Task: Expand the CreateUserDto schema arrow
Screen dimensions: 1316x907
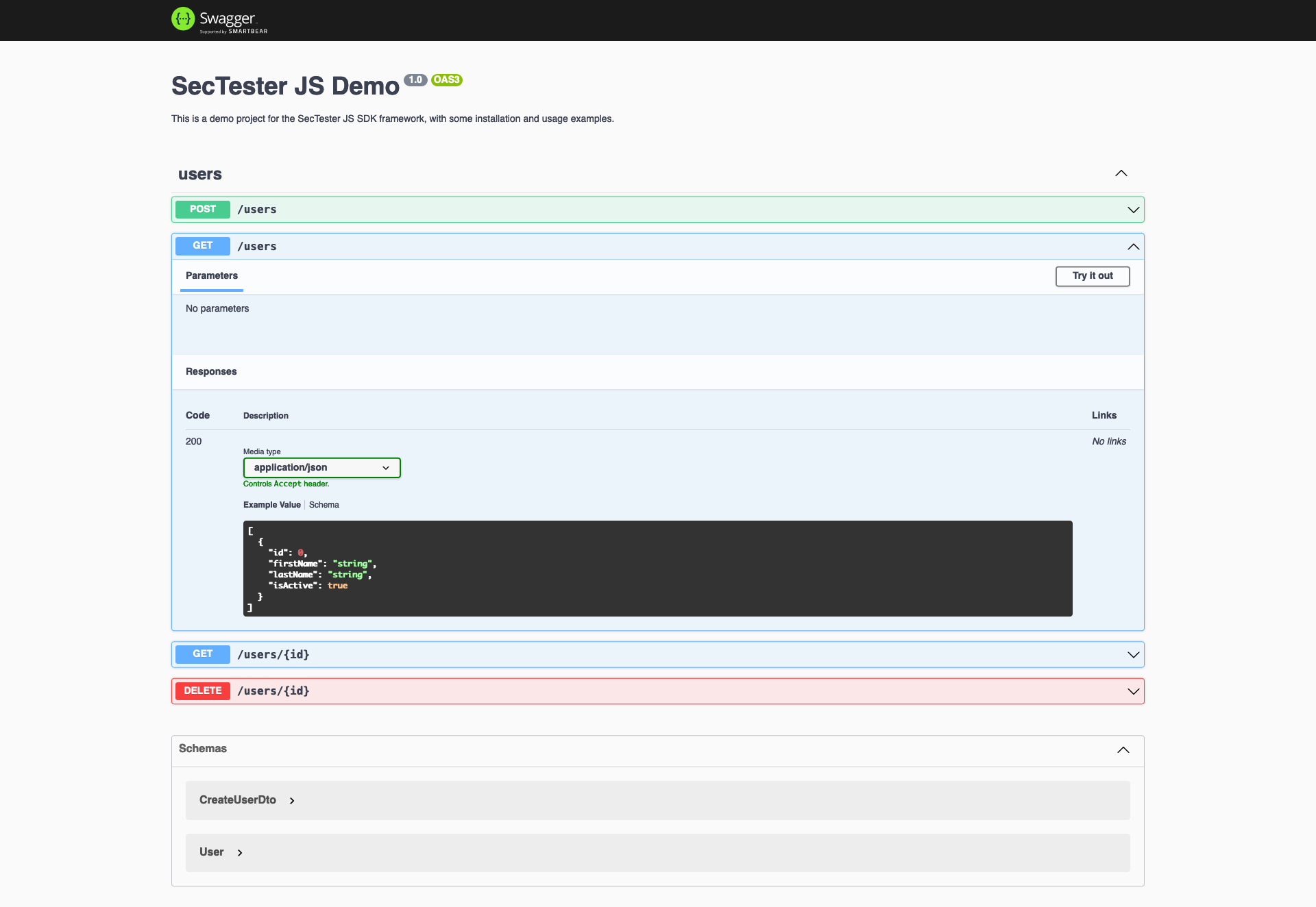Action: click(292, 801)
